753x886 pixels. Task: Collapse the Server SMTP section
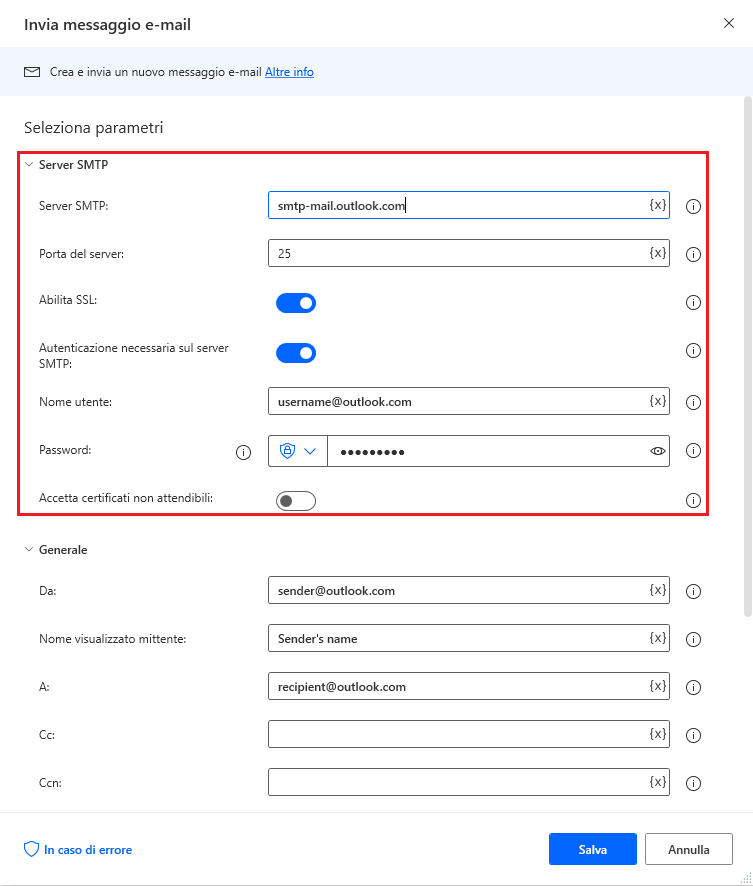[29, 164]
